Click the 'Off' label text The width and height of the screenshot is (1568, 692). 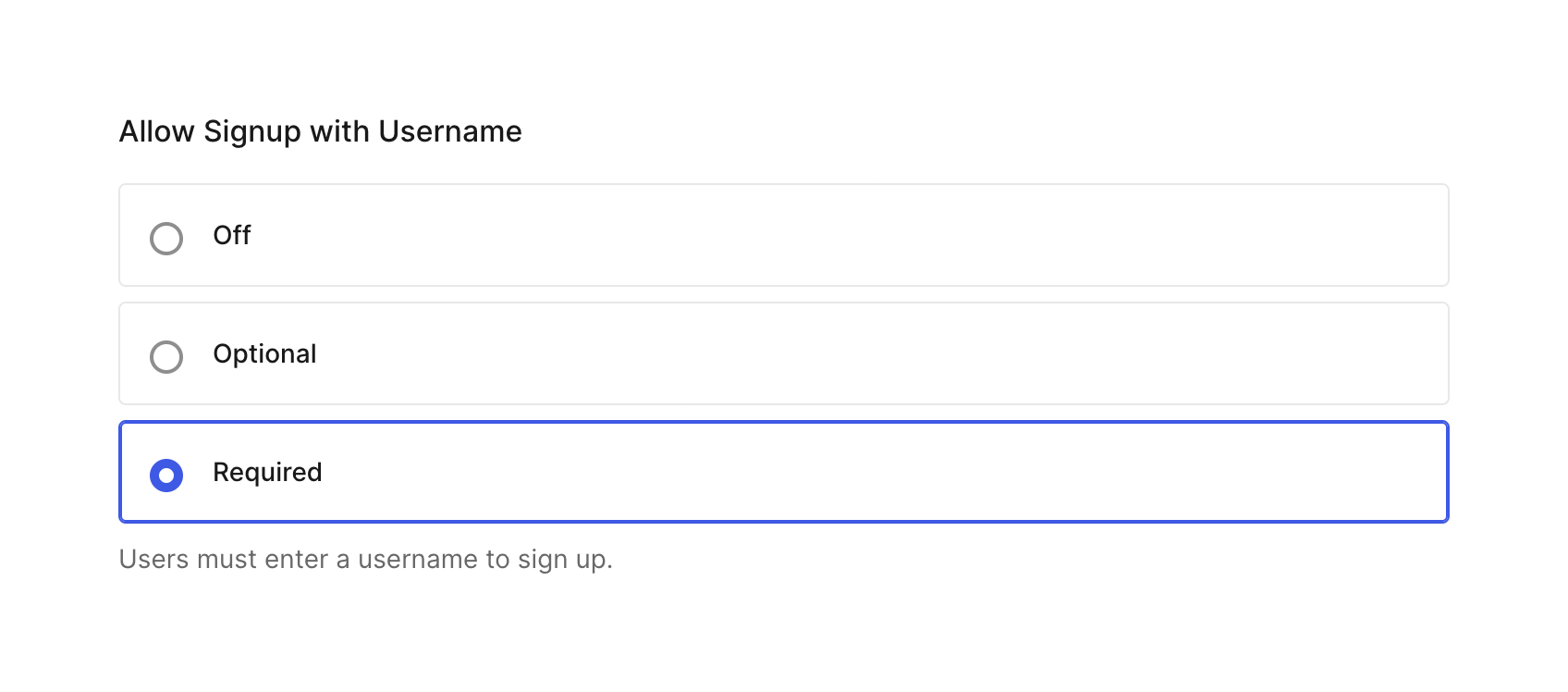coord(231,236)
